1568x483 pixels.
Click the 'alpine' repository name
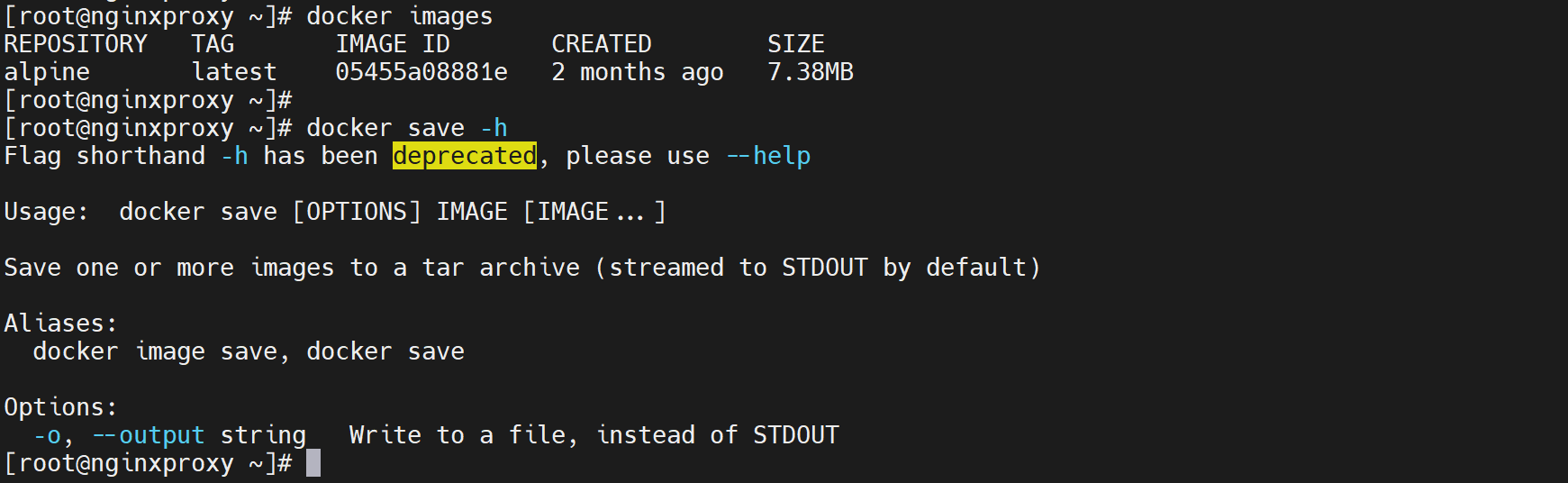click(47, 72)
